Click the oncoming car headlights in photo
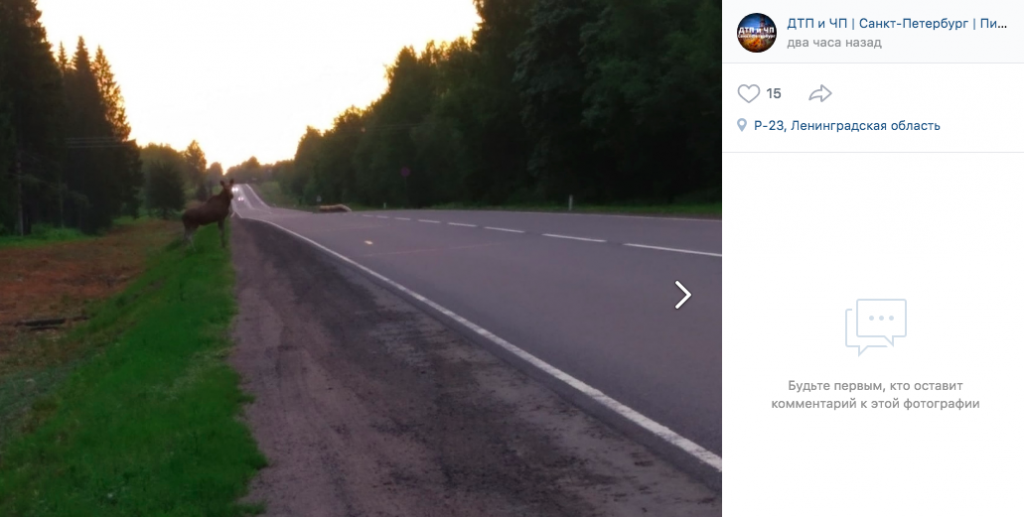The width and height of the screenshot is (1024, 517). tap(236, 189)
